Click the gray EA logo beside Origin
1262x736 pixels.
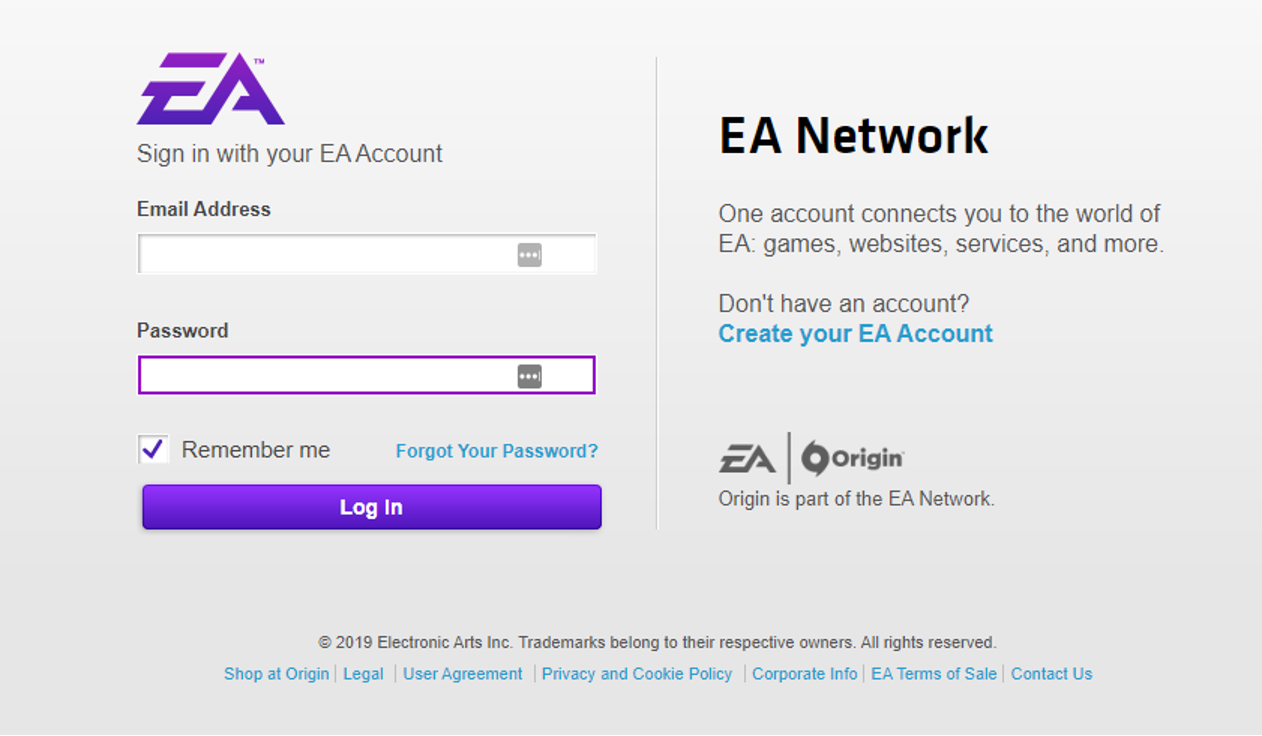tap(747, 459)
